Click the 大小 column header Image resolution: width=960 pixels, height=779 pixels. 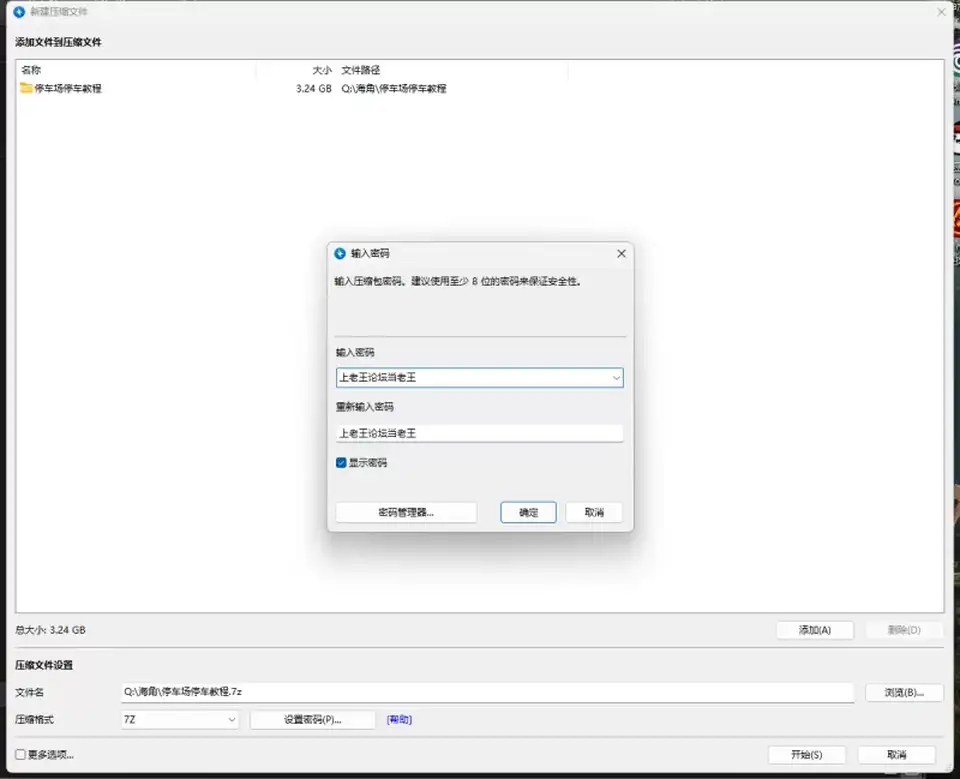[x=322, y=70]
